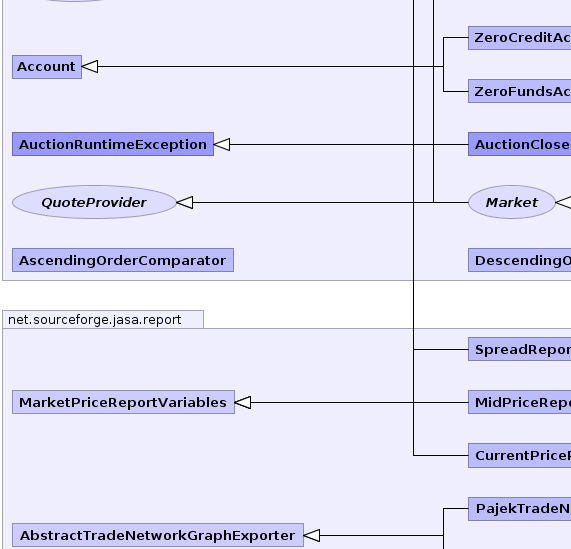This screenshot has height=549, width=571.
Task: Click the ZeroFundsAc class node
Action: [x=520, y=91]
